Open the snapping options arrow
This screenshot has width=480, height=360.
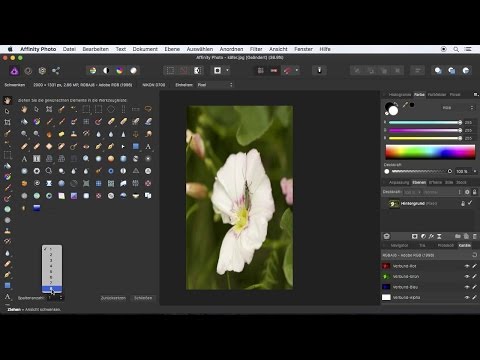pyautogui.click(x=297, y=70)
